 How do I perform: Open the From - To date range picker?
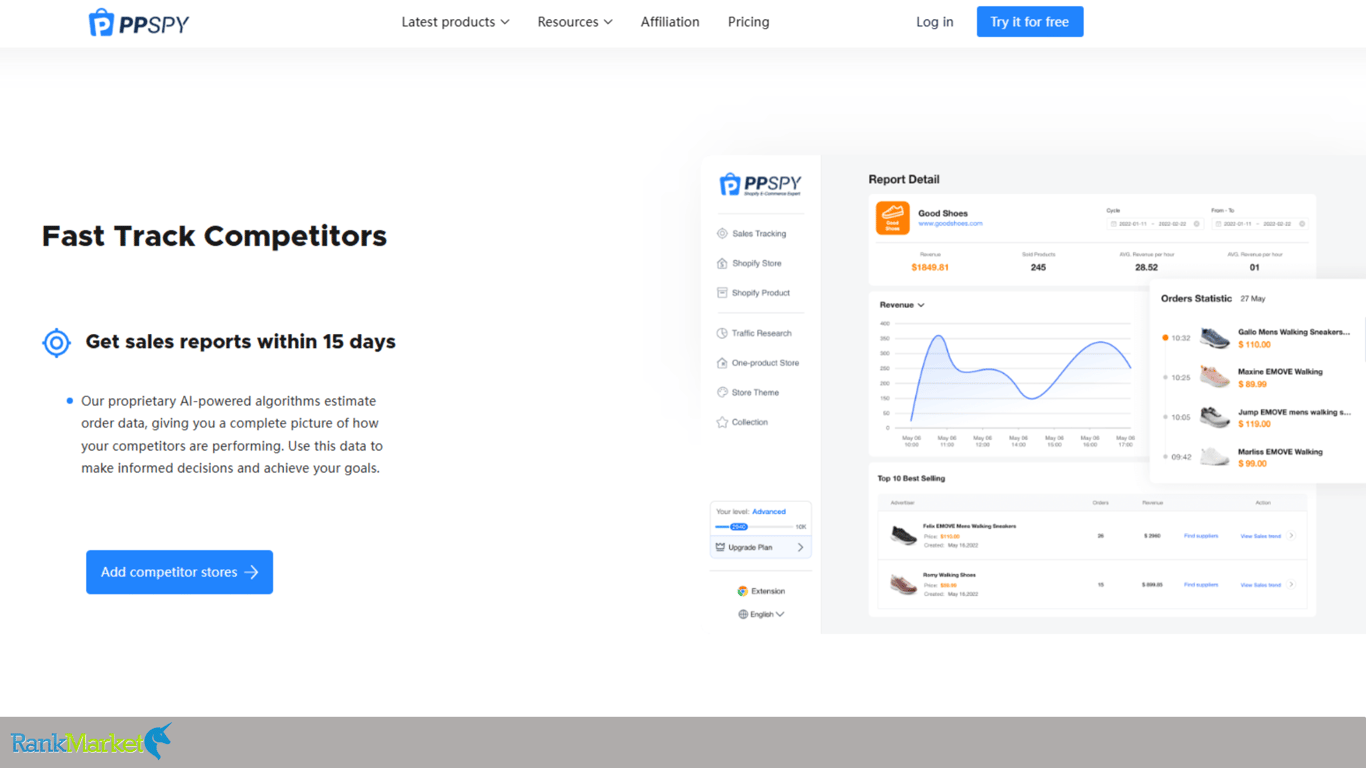pyautogui.click(x=1260, y=224)
